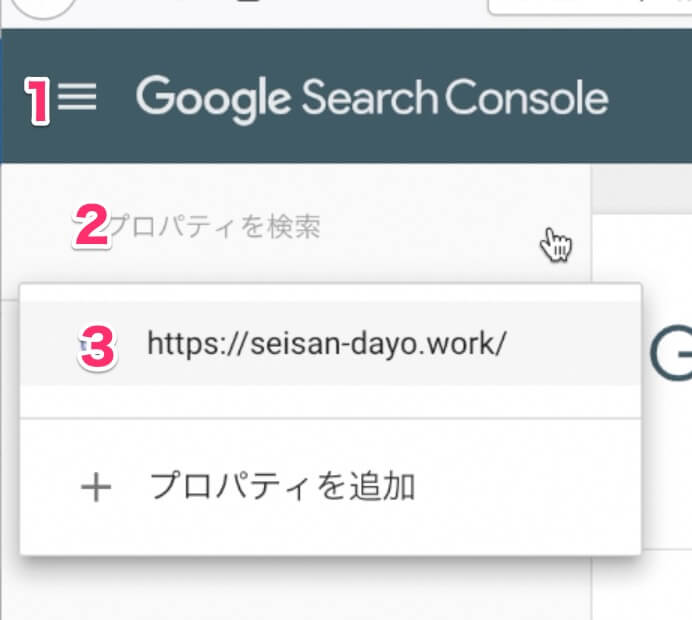Open the hamburger navigation menu

77,98
